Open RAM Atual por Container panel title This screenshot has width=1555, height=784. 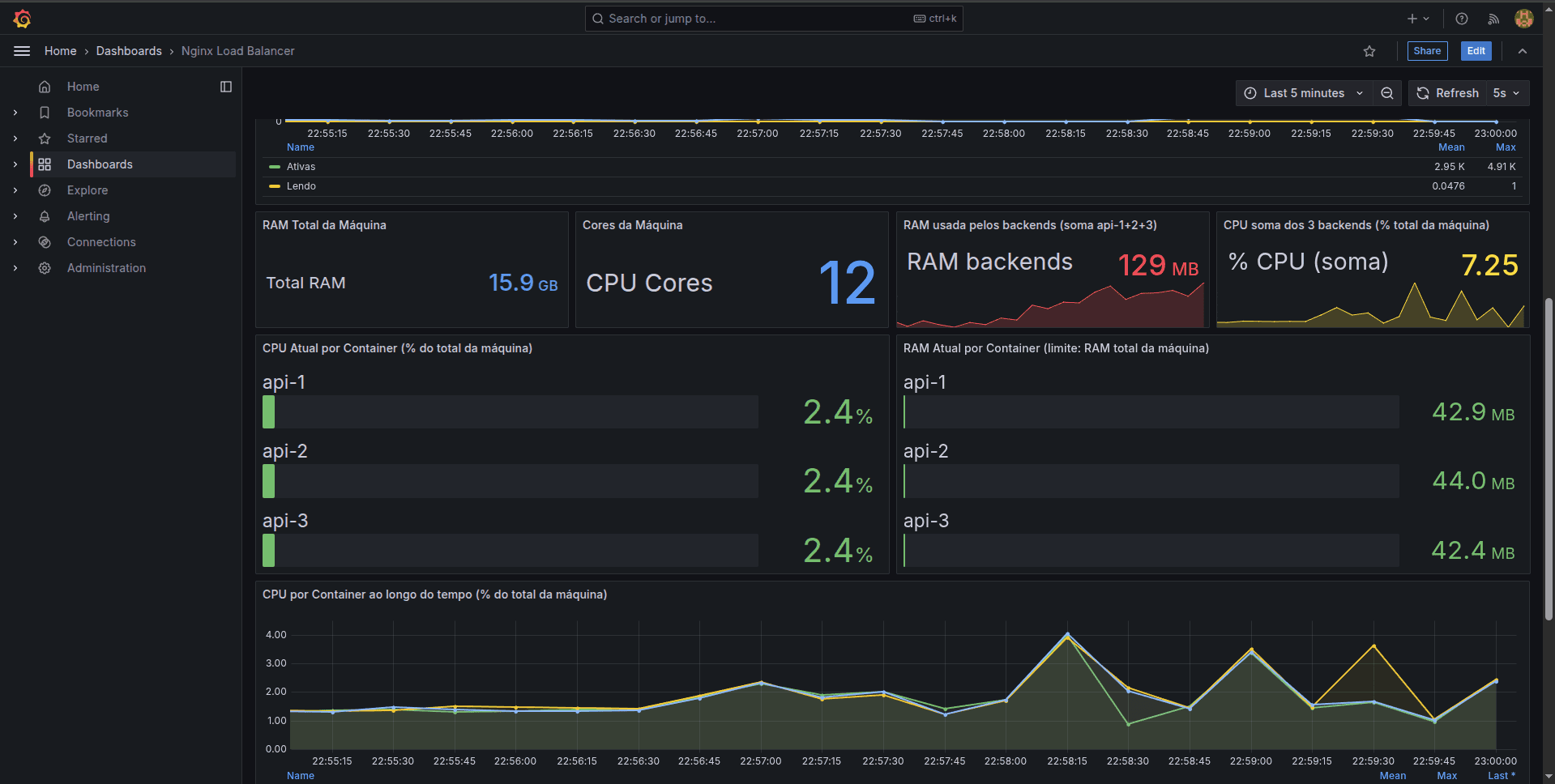pyautogui.click(x=1056, y=348)
